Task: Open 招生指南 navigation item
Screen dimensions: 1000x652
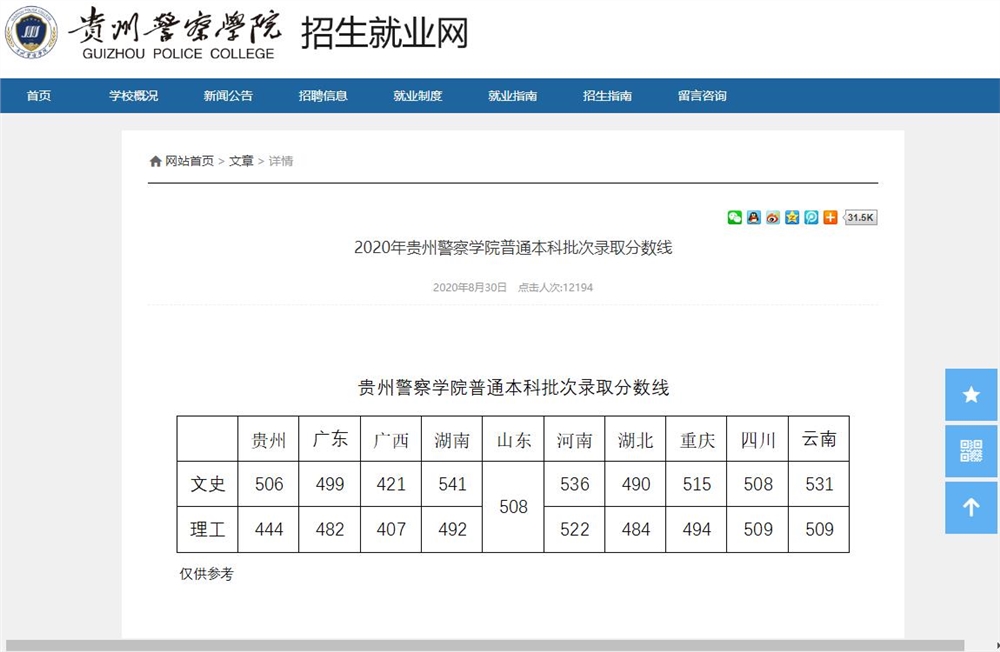Action: point(607,96)
